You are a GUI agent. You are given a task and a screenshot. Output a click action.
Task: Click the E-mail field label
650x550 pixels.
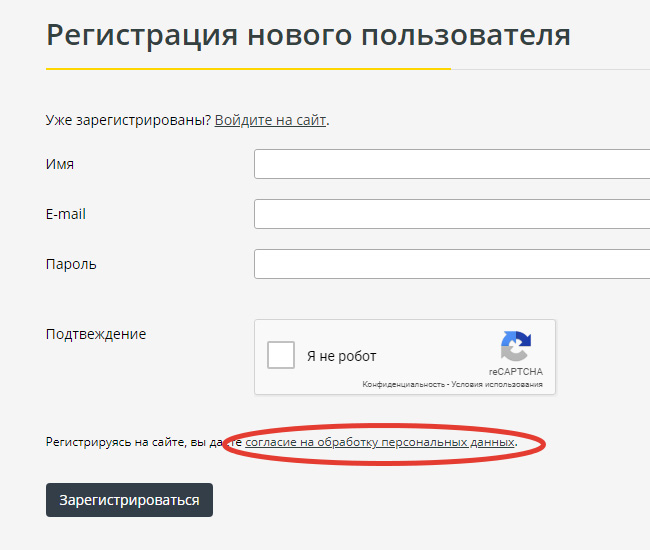click(x=66, y=214)
